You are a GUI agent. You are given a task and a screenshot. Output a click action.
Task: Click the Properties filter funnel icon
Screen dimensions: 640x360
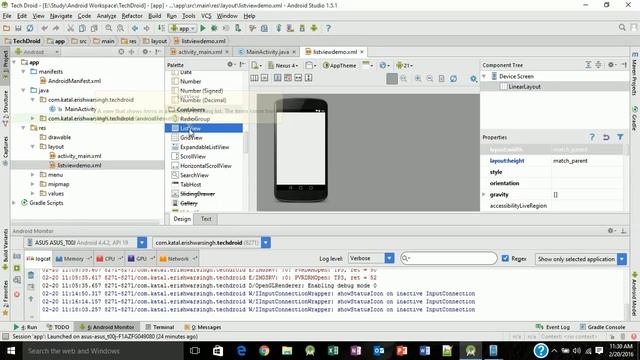point(620,137)
